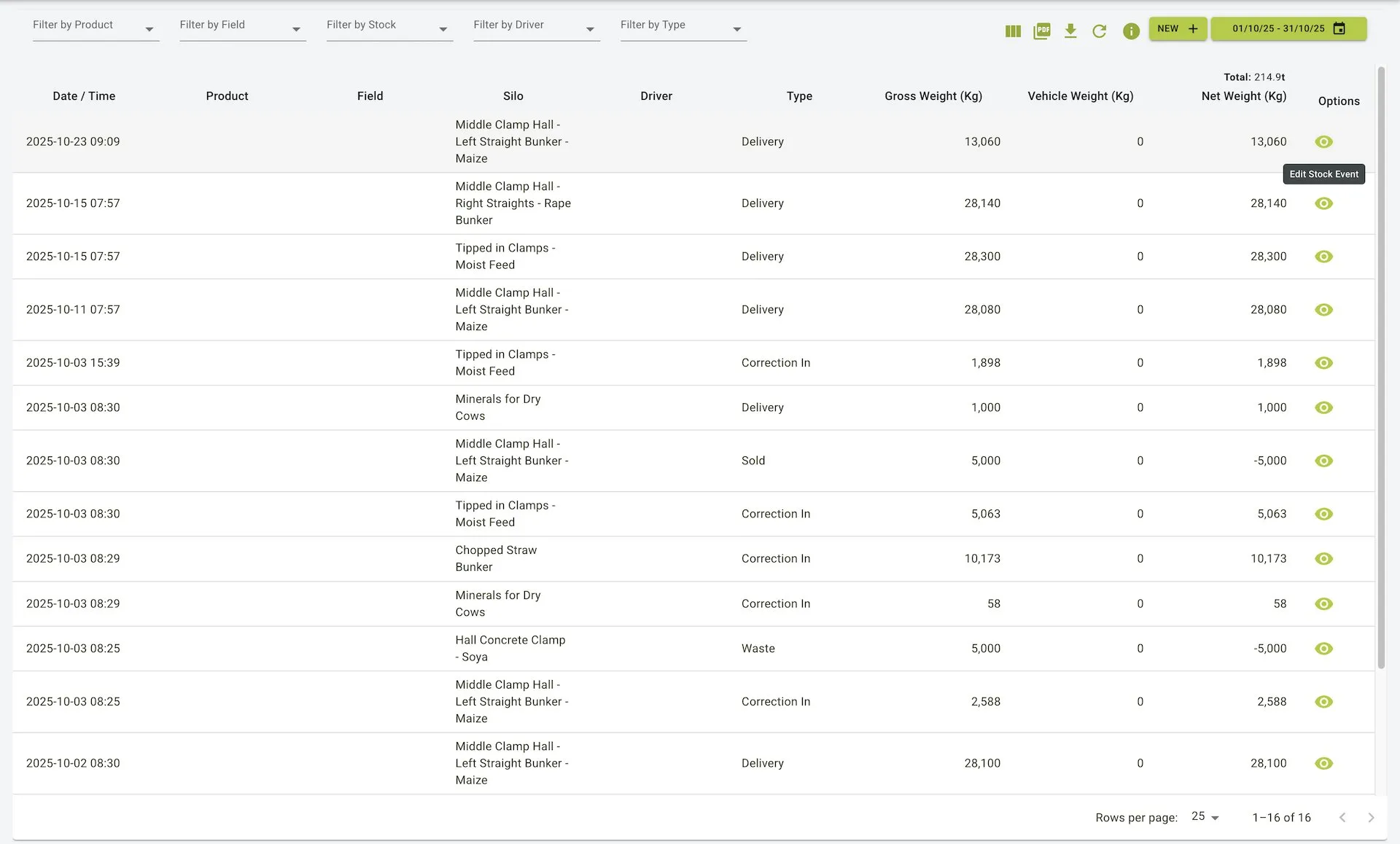
Task: Click the Driver column header
Action: tap(656, 96)
